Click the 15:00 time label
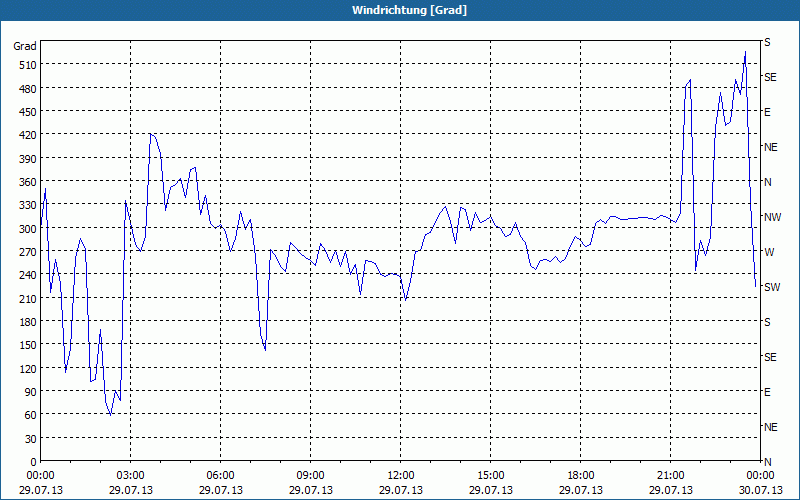This screenshot has width=800, height=500. [x=491, y=476]
